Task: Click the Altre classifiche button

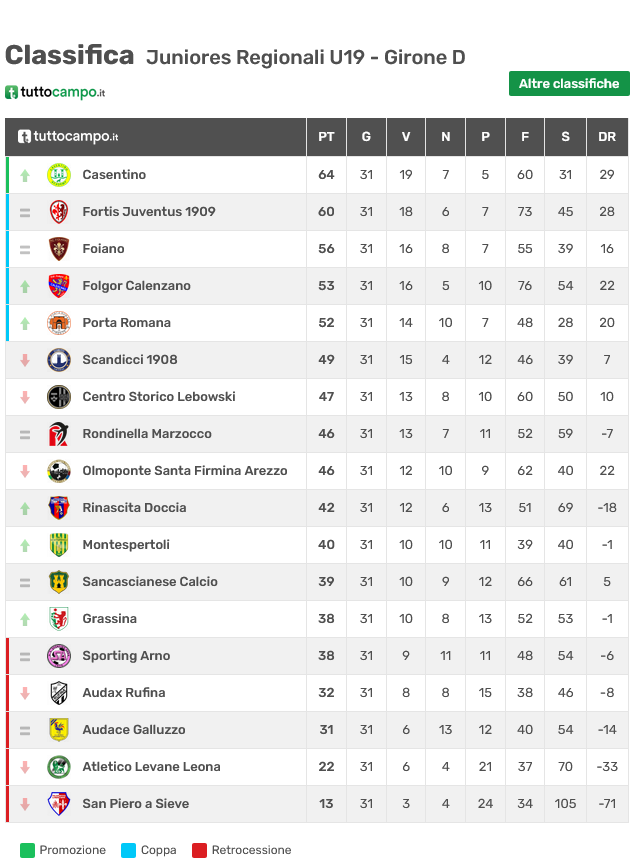Action: (569, 83)
